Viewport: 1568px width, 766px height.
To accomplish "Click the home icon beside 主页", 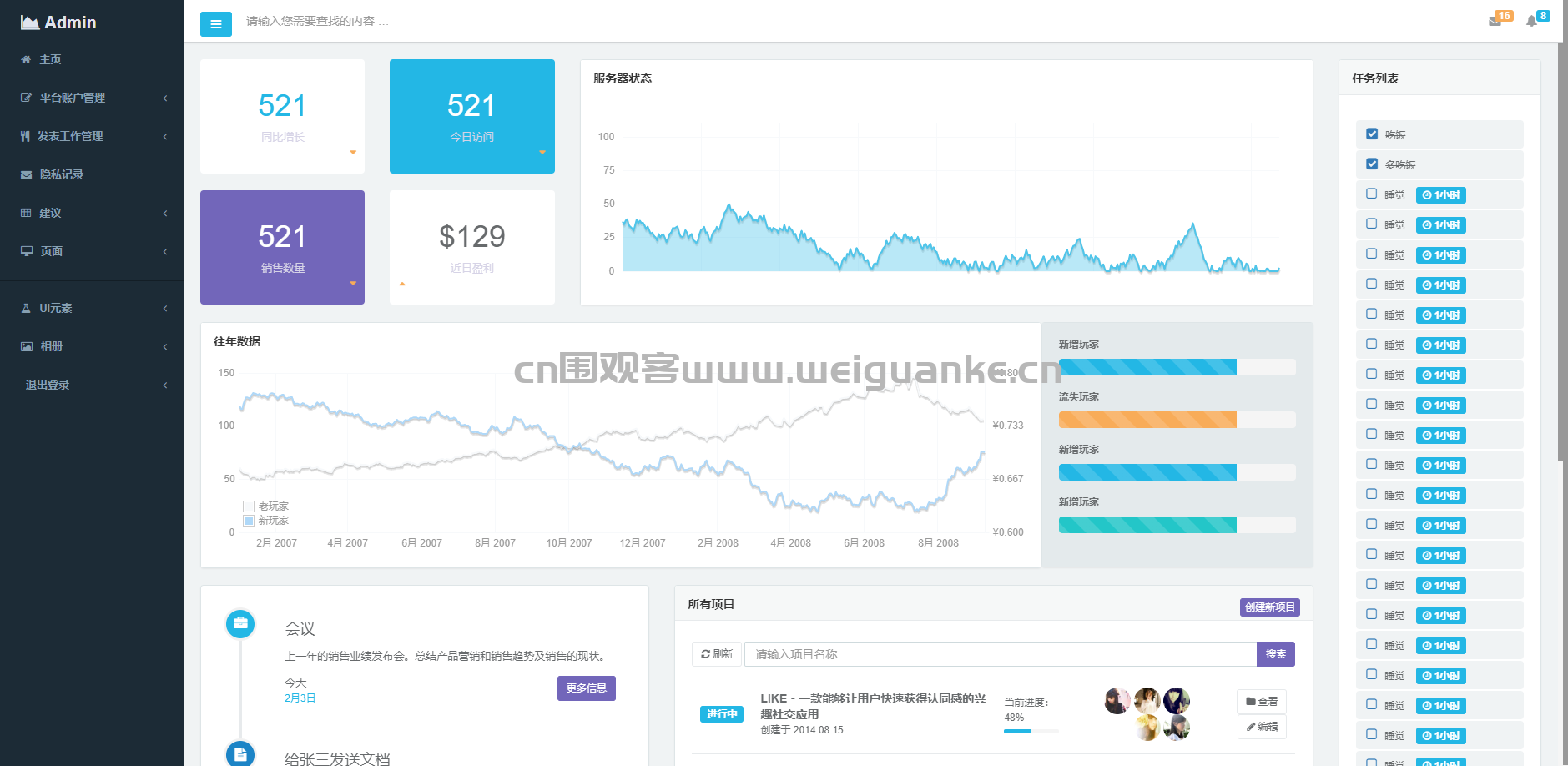I will [26, 59].
